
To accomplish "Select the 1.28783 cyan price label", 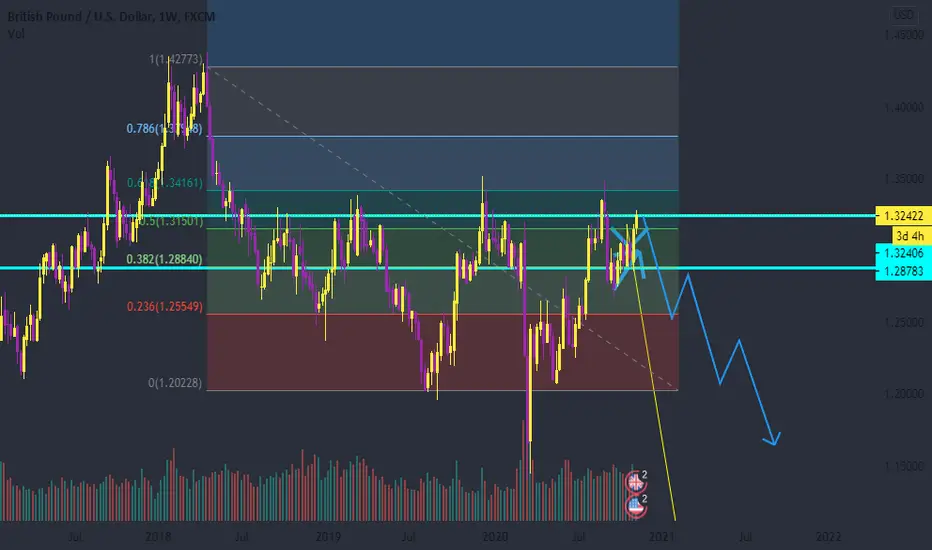I will click(x=903, y=271).
